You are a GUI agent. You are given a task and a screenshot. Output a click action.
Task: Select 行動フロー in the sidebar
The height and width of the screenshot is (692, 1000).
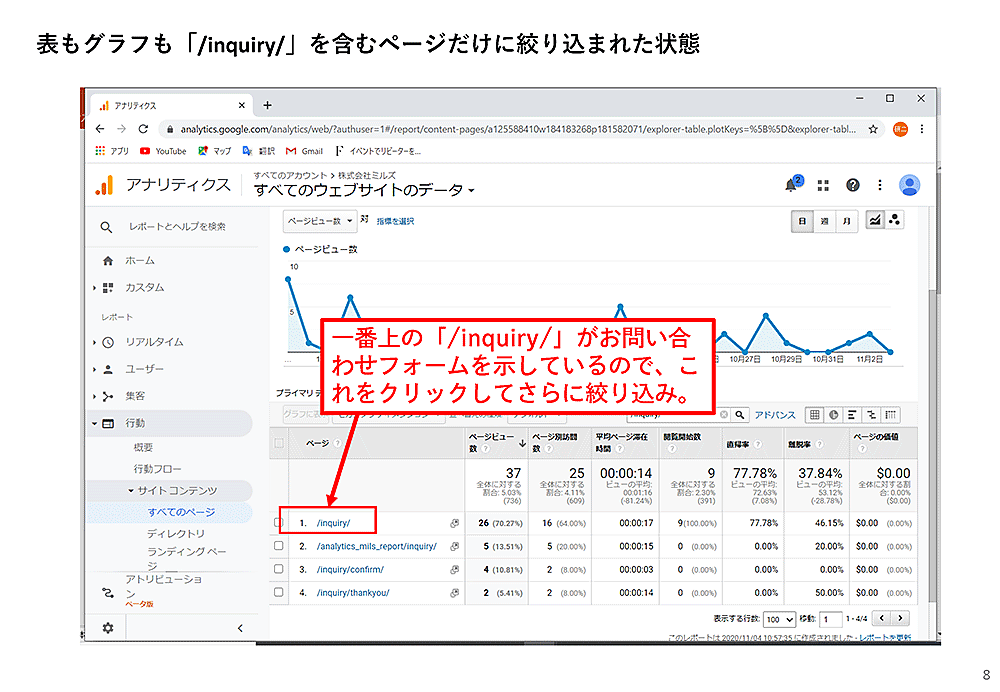click(x=158, y=469)
